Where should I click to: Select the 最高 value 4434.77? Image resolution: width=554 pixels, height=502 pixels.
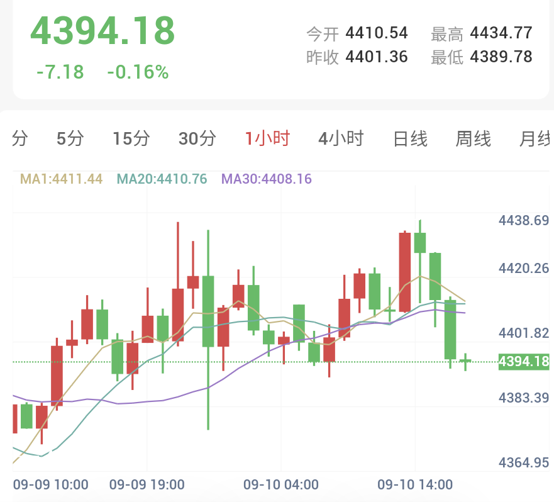tap(501, 33)
